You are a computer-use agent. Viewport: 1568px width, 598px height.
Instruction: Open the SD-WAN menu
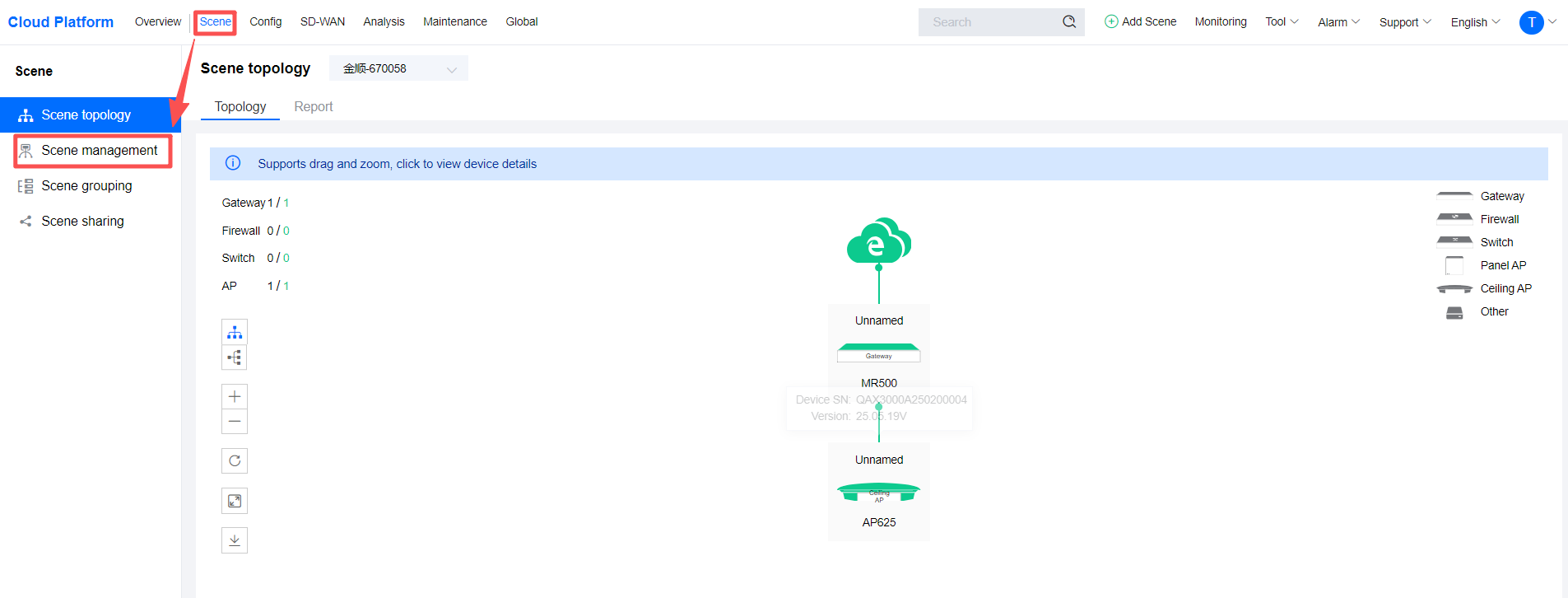point(322,21)
